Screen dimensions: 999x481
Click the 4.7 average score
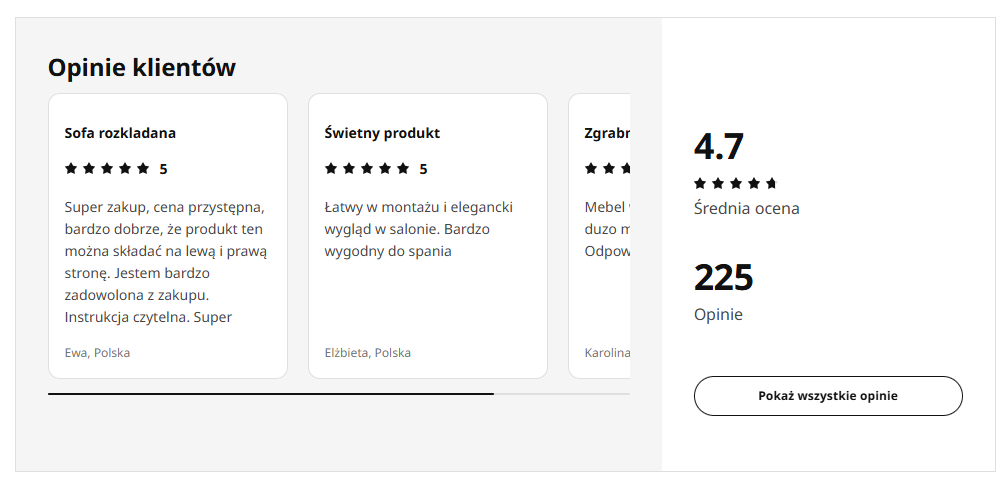point(719,146)
